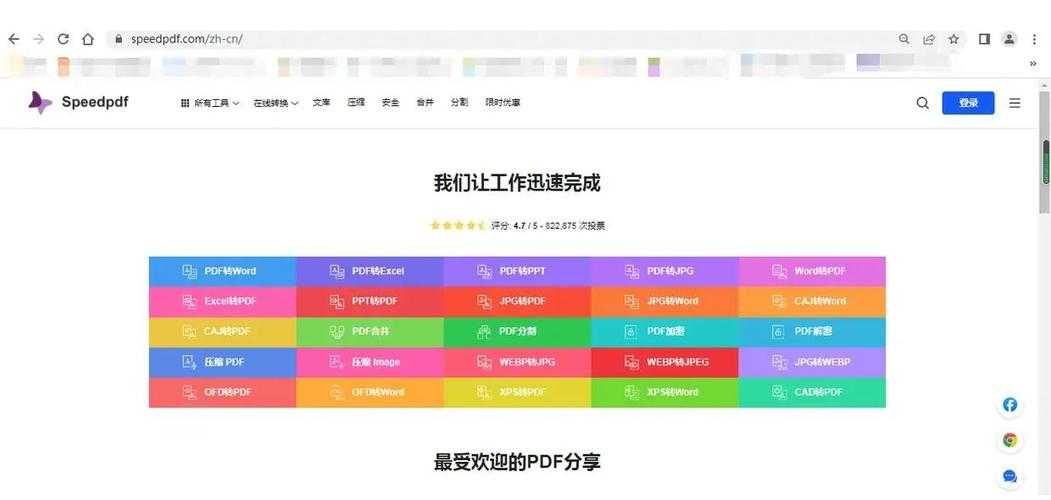Click the Facebook share icon

tap(1010, 405)
